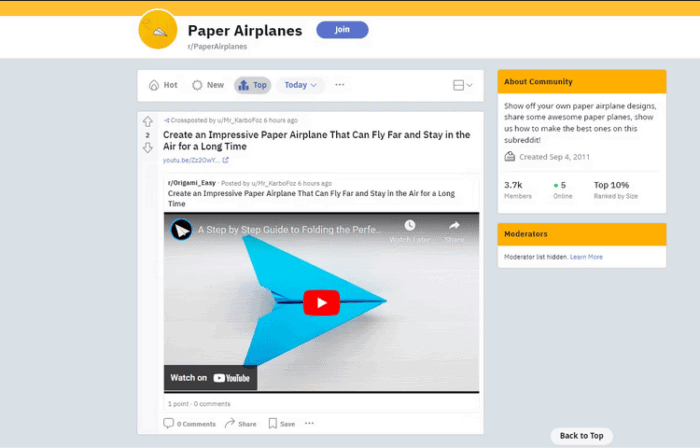Click the 3.7k Members count
This screenshot has width=700, height=448.
tap(518, 190)
